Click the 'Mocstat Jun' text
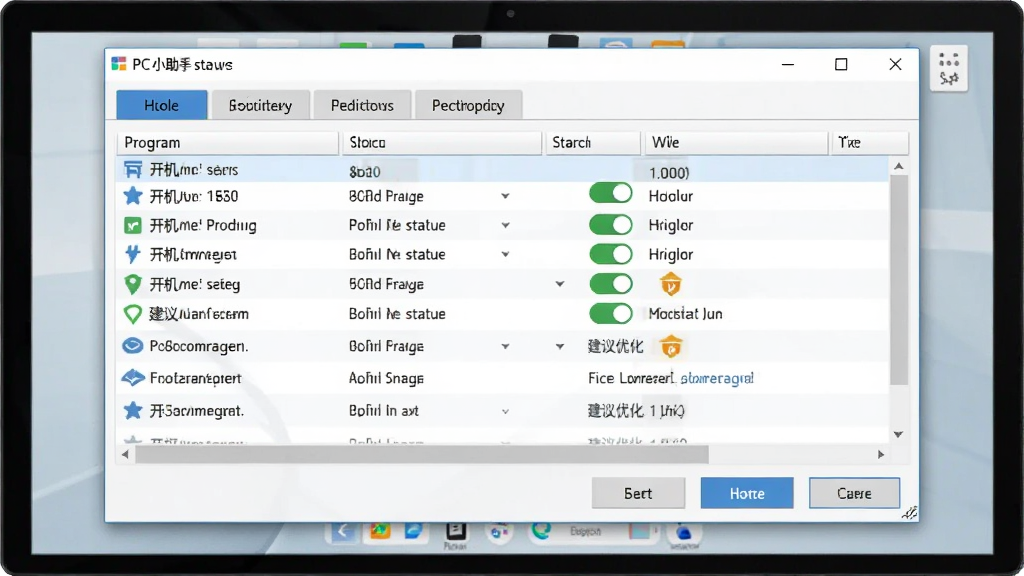The width and height of the screenshot is (1024, 576). tap(686, 314)
